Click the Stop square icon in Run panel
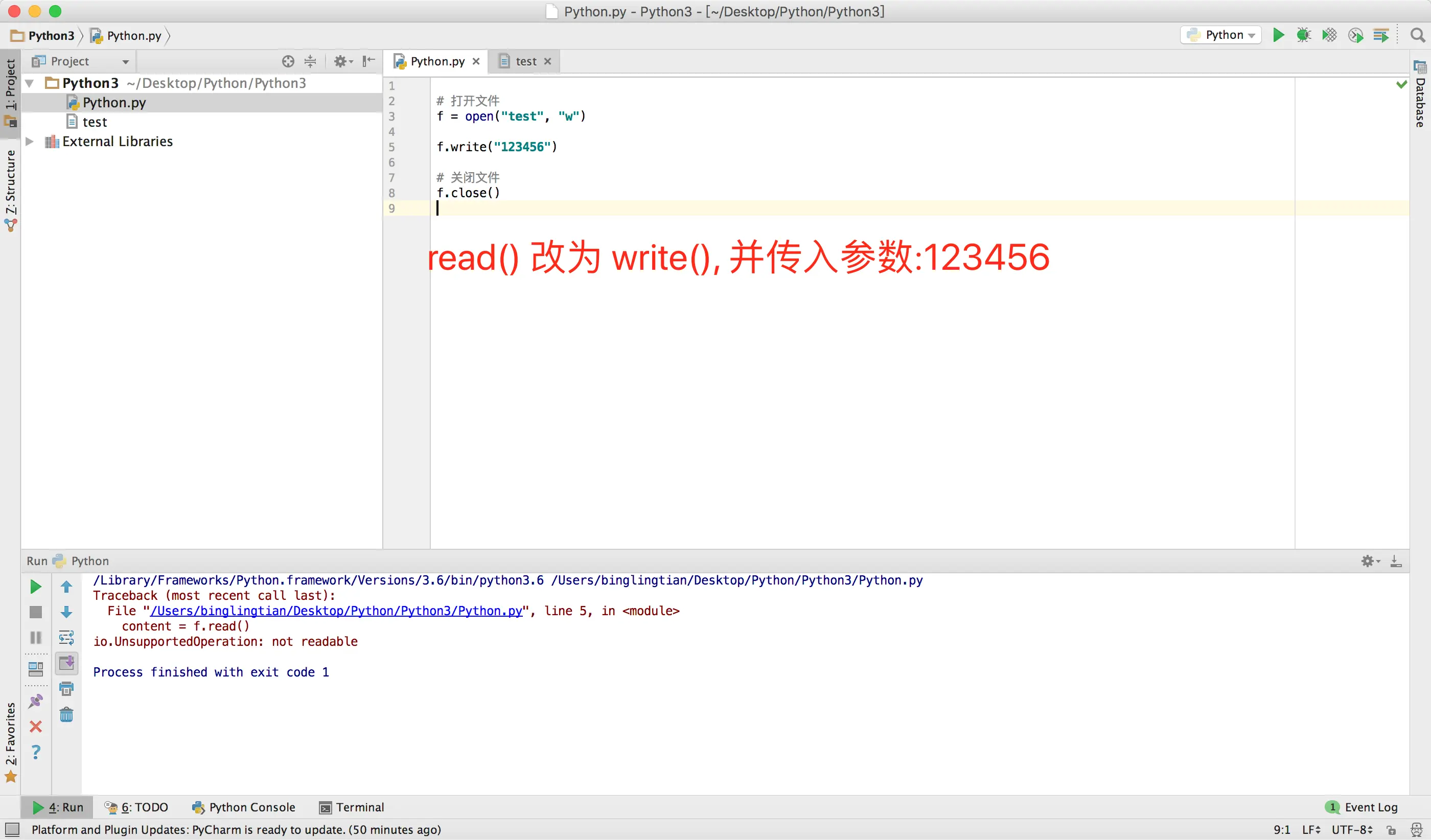Viewport: 1431px width, 840px height. [35, 612]
